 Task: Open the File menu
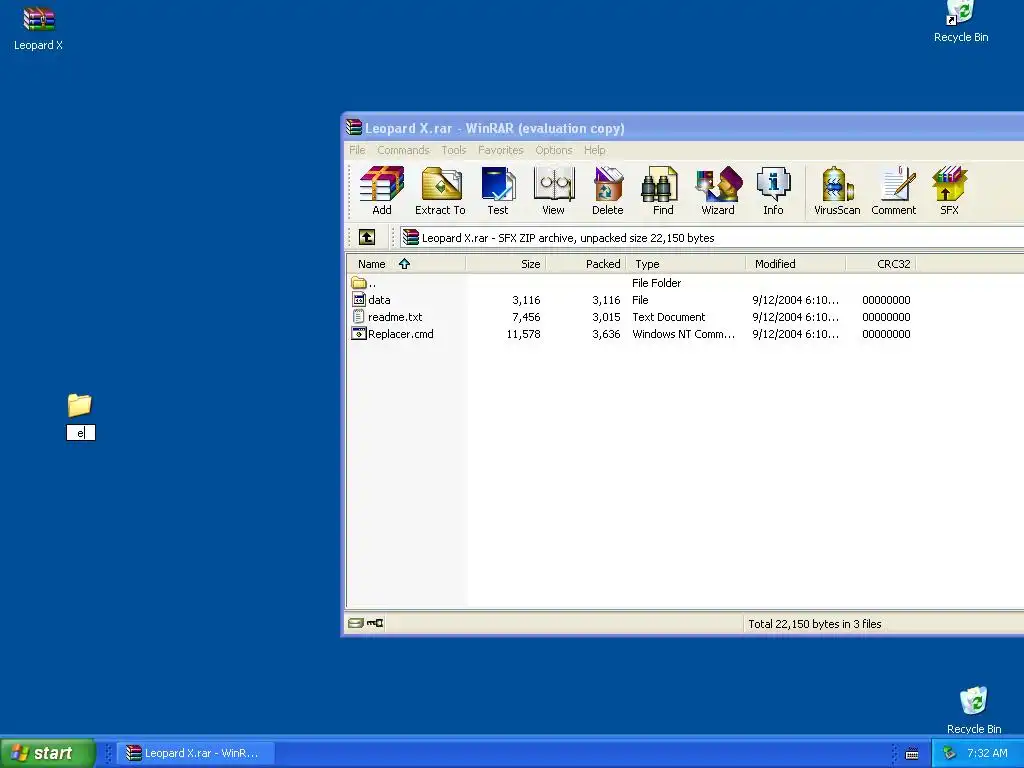(x=357, y=150)
